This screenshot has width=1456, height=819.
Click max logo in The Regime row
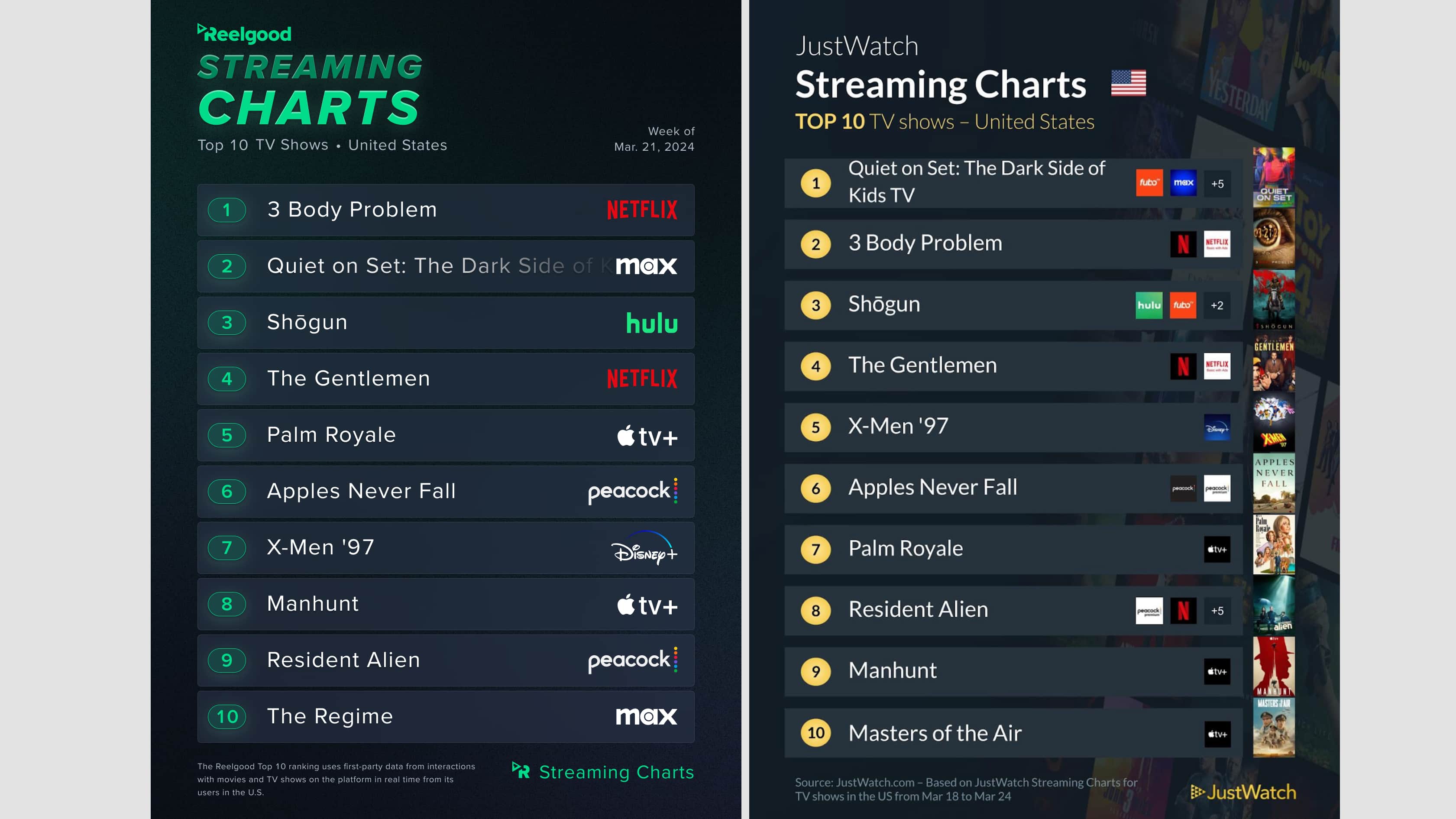[x=646, y=717]
